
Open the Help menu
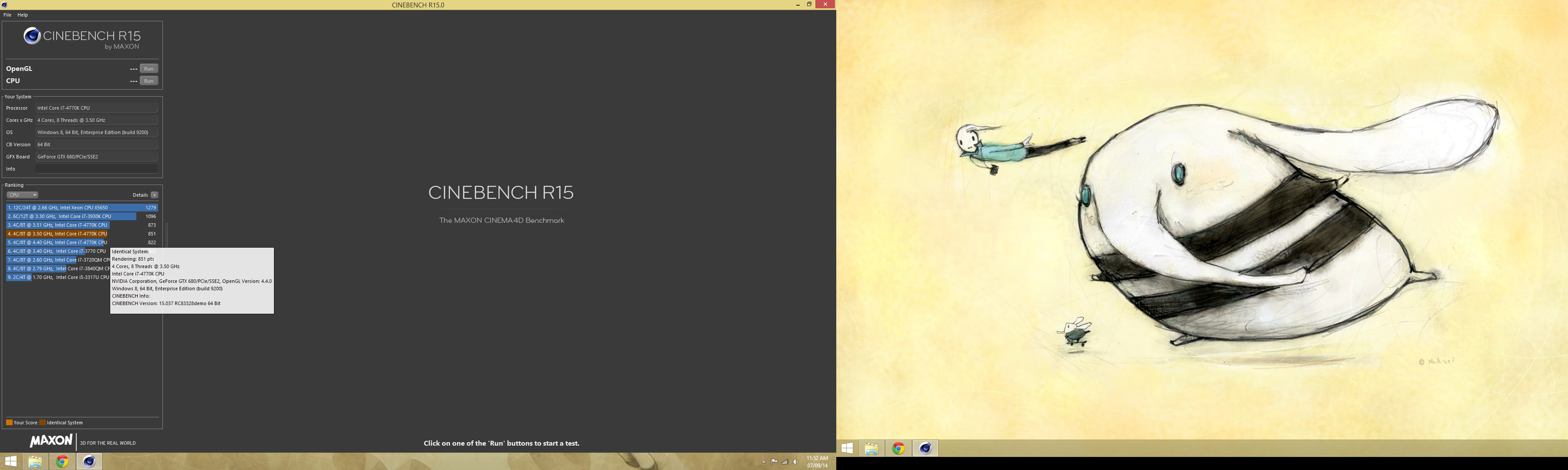23,15
